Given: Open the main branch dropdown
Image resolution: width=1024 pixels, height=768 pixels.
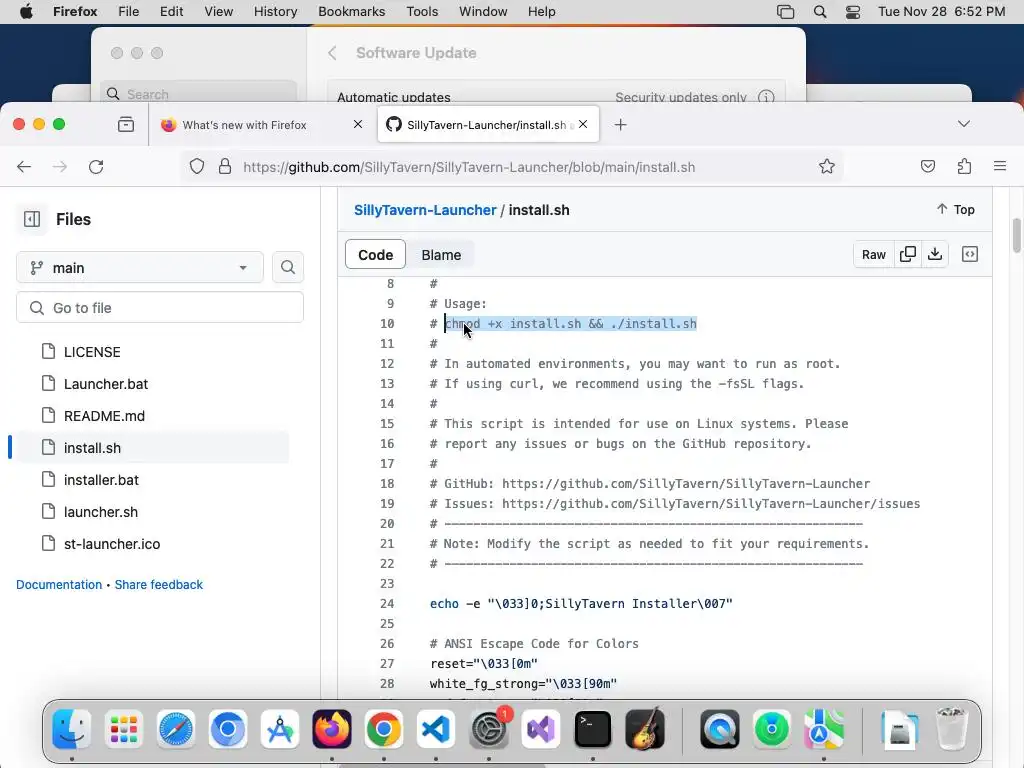Looking at the screenshot, I should pos(140,268).
